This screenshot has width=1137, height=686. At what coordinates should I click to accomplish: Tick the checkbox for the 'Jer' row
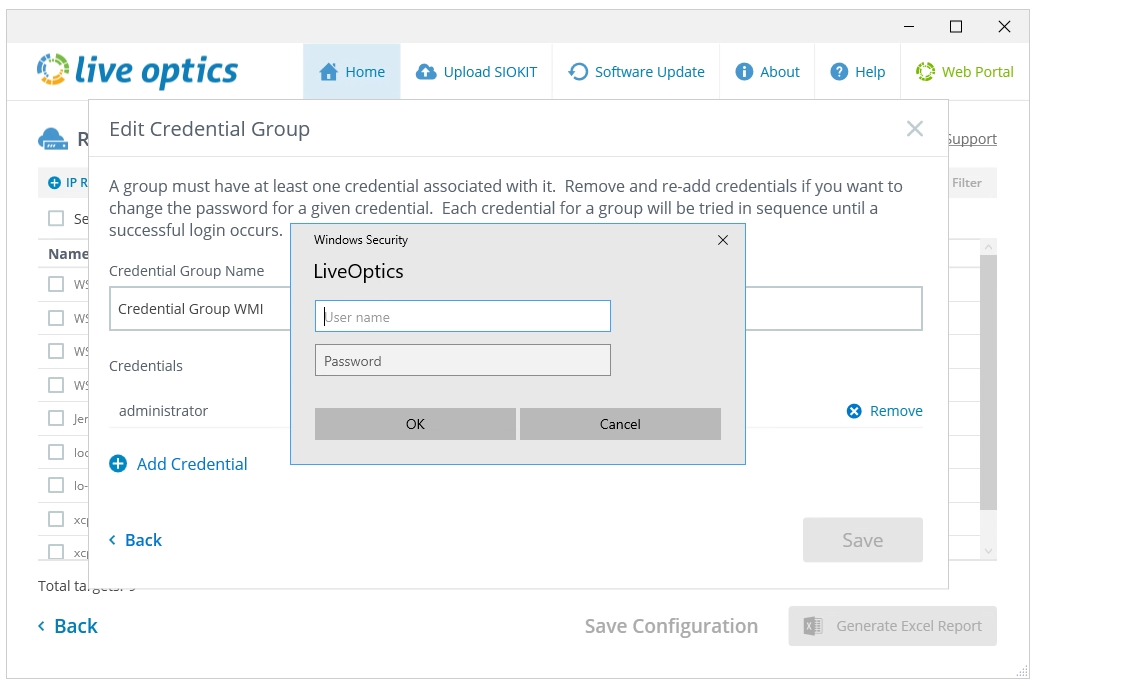[56, 418]
